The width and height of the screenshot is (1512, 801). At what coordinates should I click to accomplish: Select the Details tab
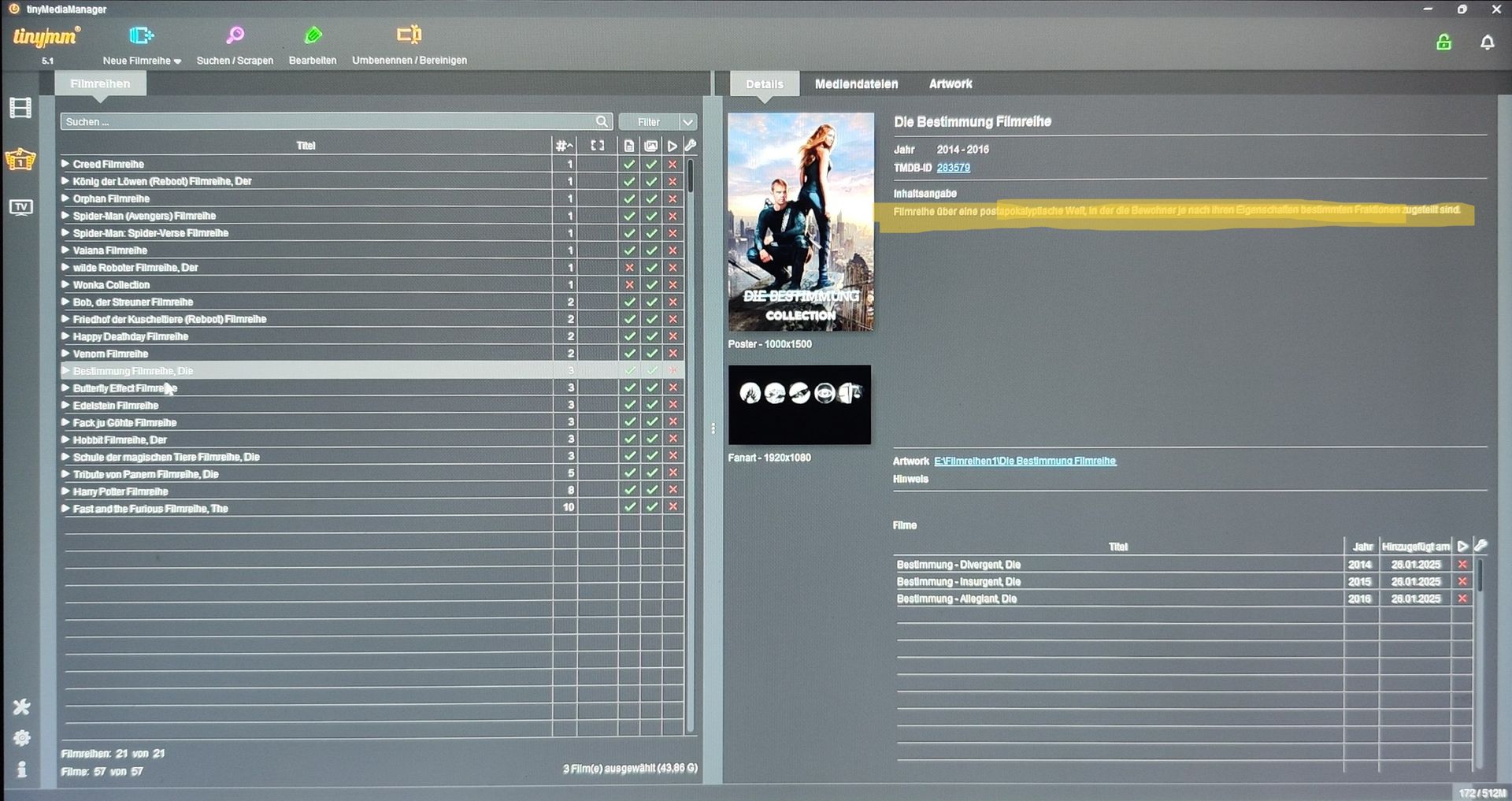[764, 83]
